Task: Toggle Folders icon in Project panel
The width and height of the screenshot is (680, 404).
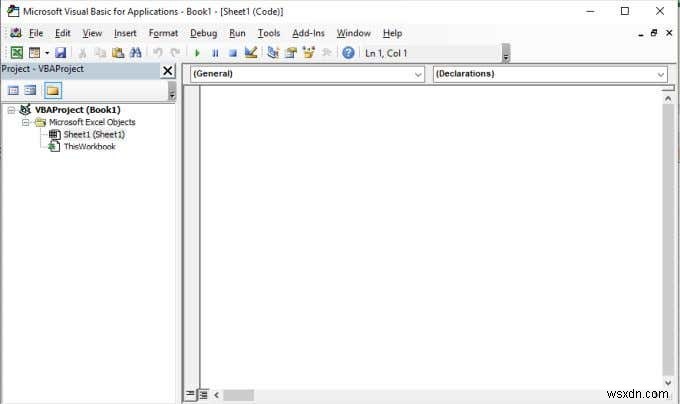Action: (52, 90)
